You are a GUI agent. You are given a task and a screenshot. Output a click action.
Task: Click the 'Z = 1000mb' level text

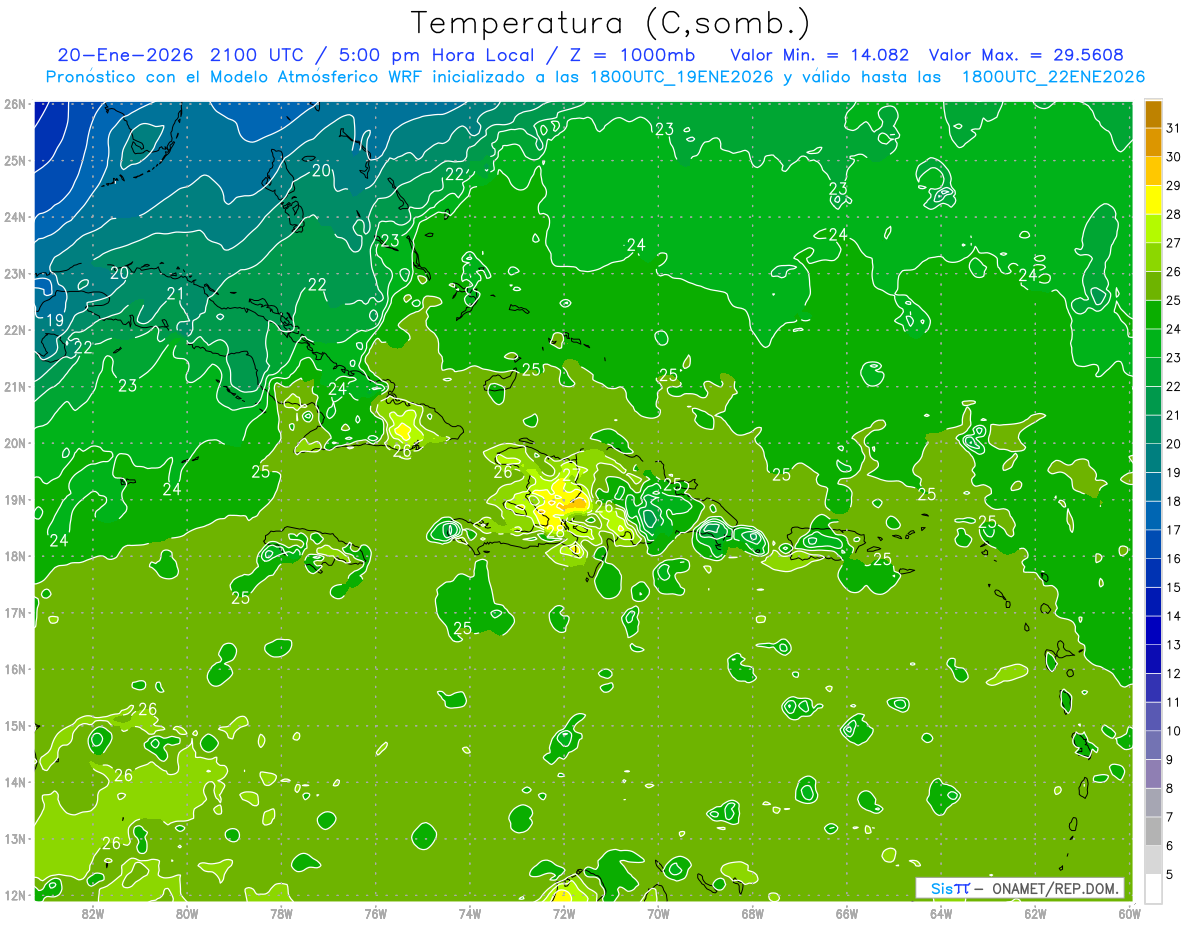tap(634, 54)
